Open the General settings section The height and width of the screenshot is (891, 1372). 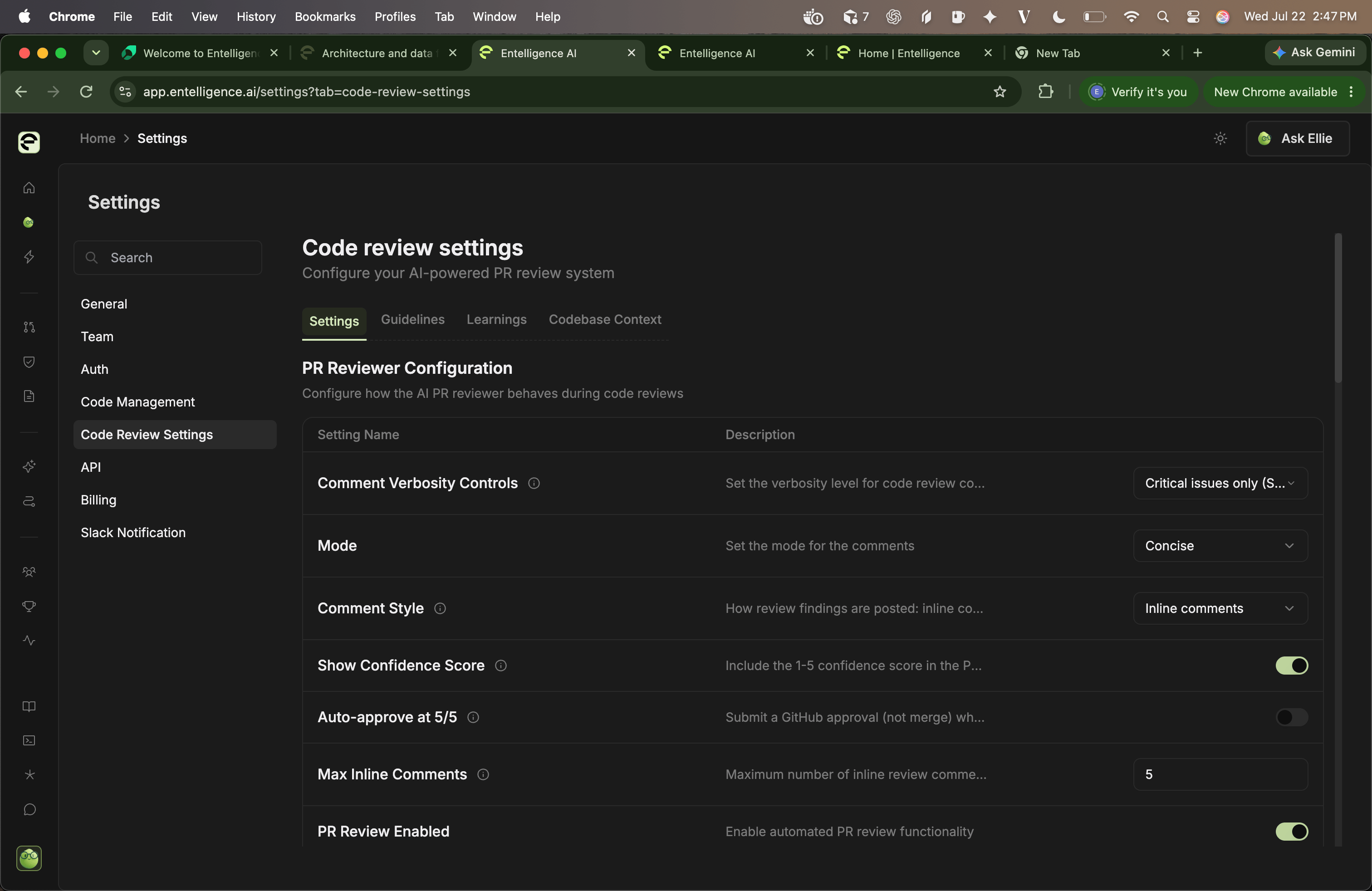click(x=104, y=304)
